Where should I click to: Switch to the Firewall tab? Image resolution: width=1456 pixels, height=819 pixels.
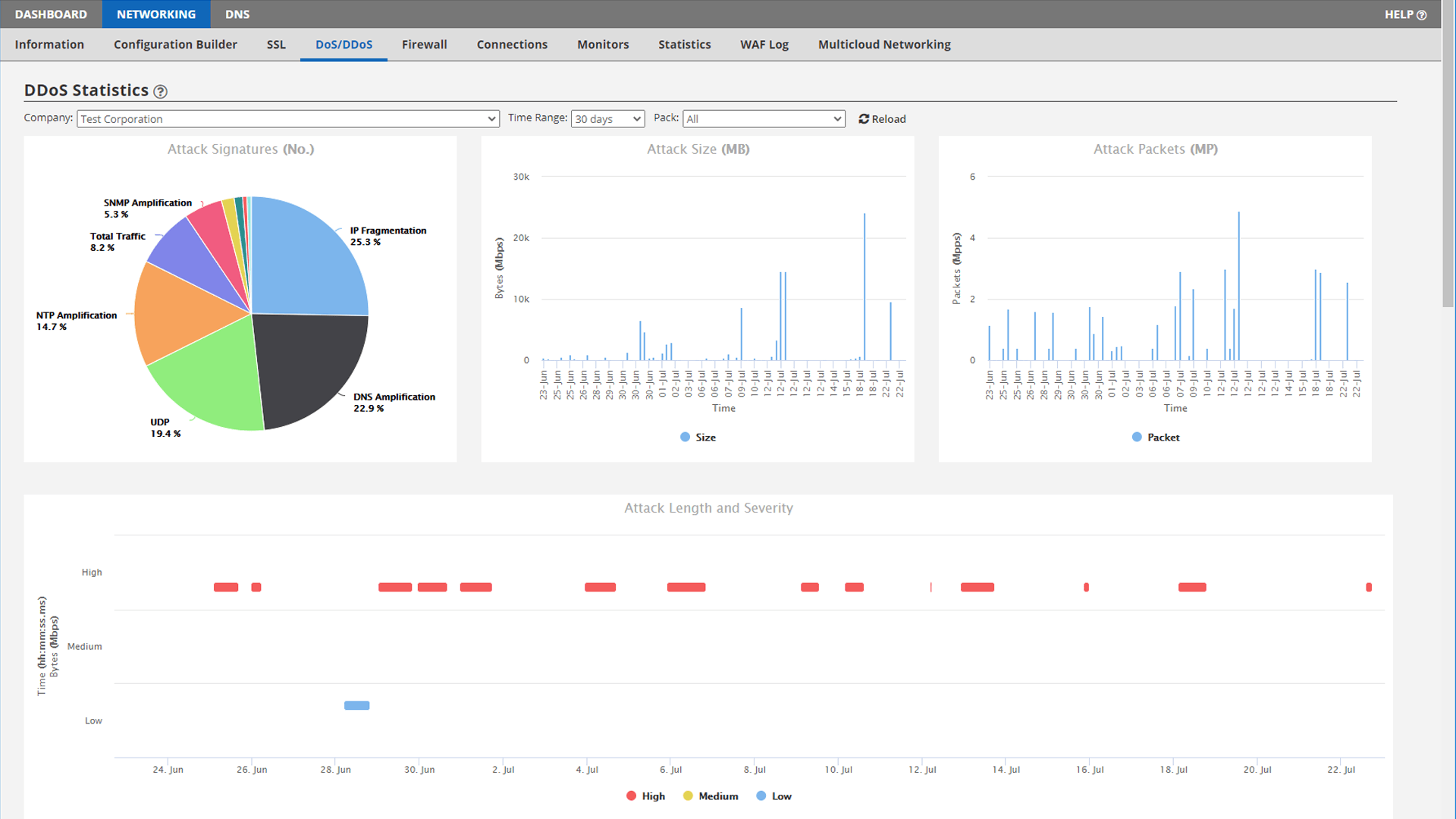[x=424, y=44]
